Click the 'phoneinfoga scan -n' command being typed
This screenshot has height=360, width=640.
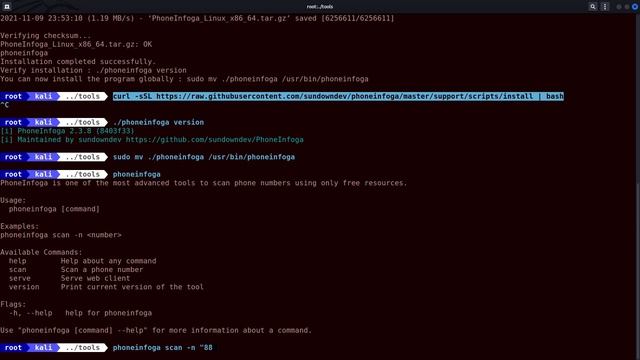(162, 348)
